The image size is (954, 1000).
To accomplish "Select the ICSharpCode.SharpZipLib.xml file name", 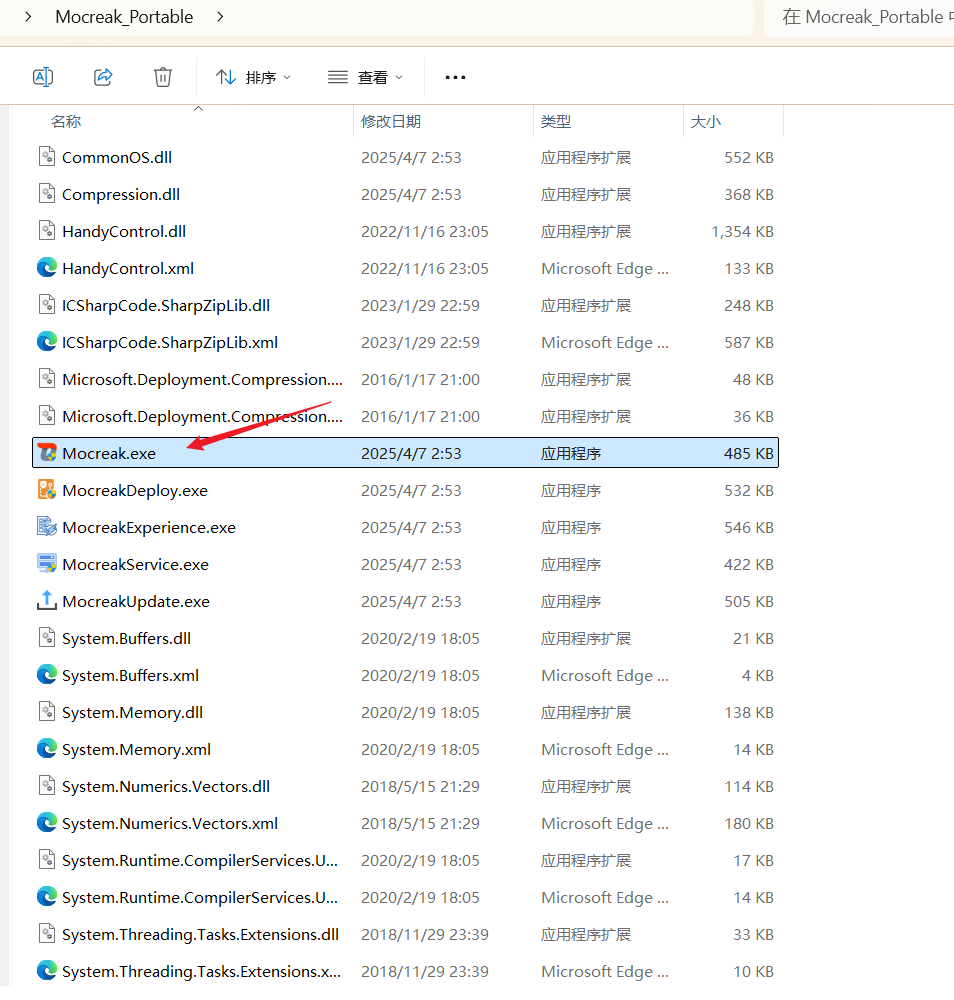I will click(x=170, y=342).
